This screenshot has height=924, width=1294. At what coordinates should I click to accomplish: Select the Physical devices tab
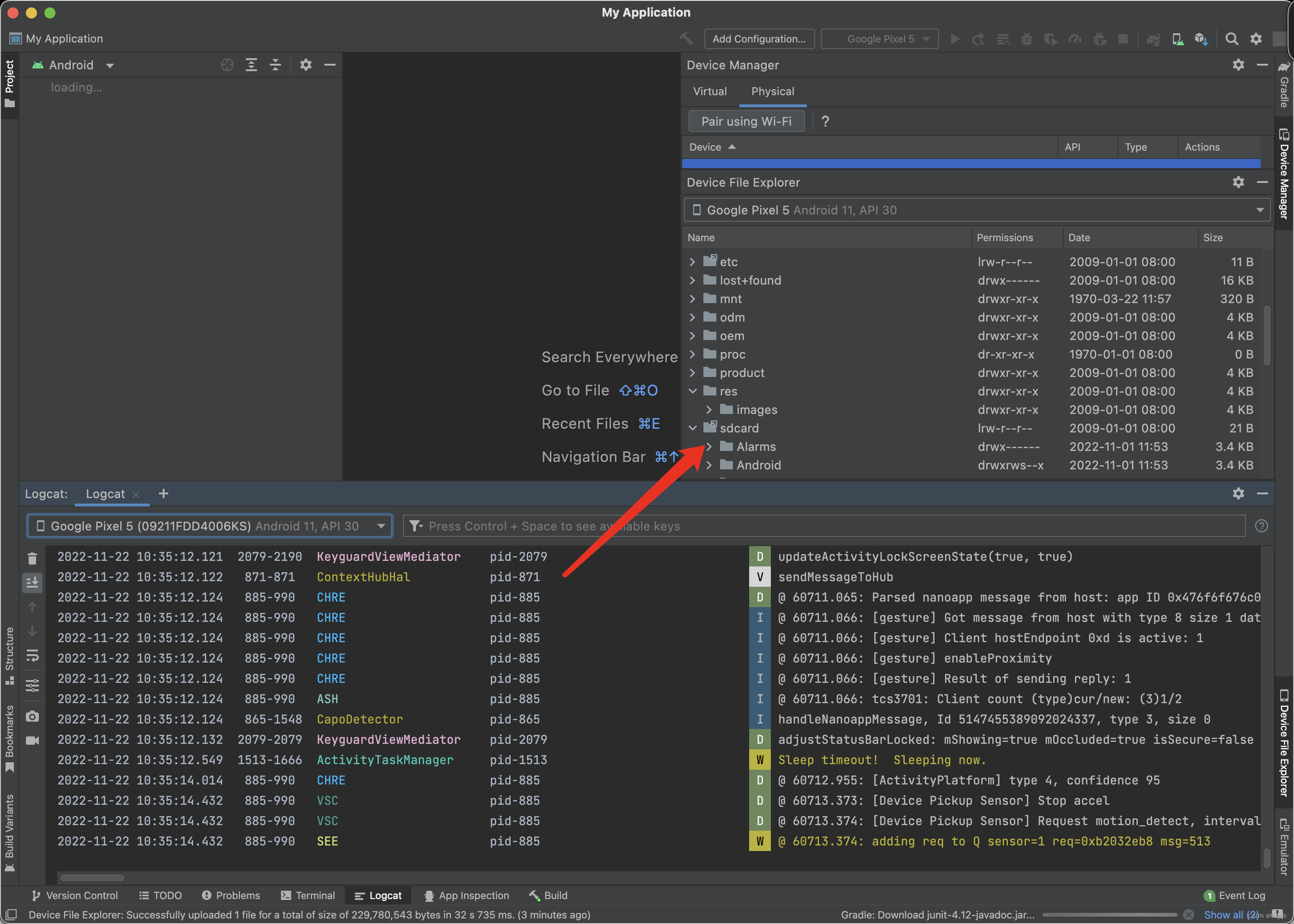772,91
